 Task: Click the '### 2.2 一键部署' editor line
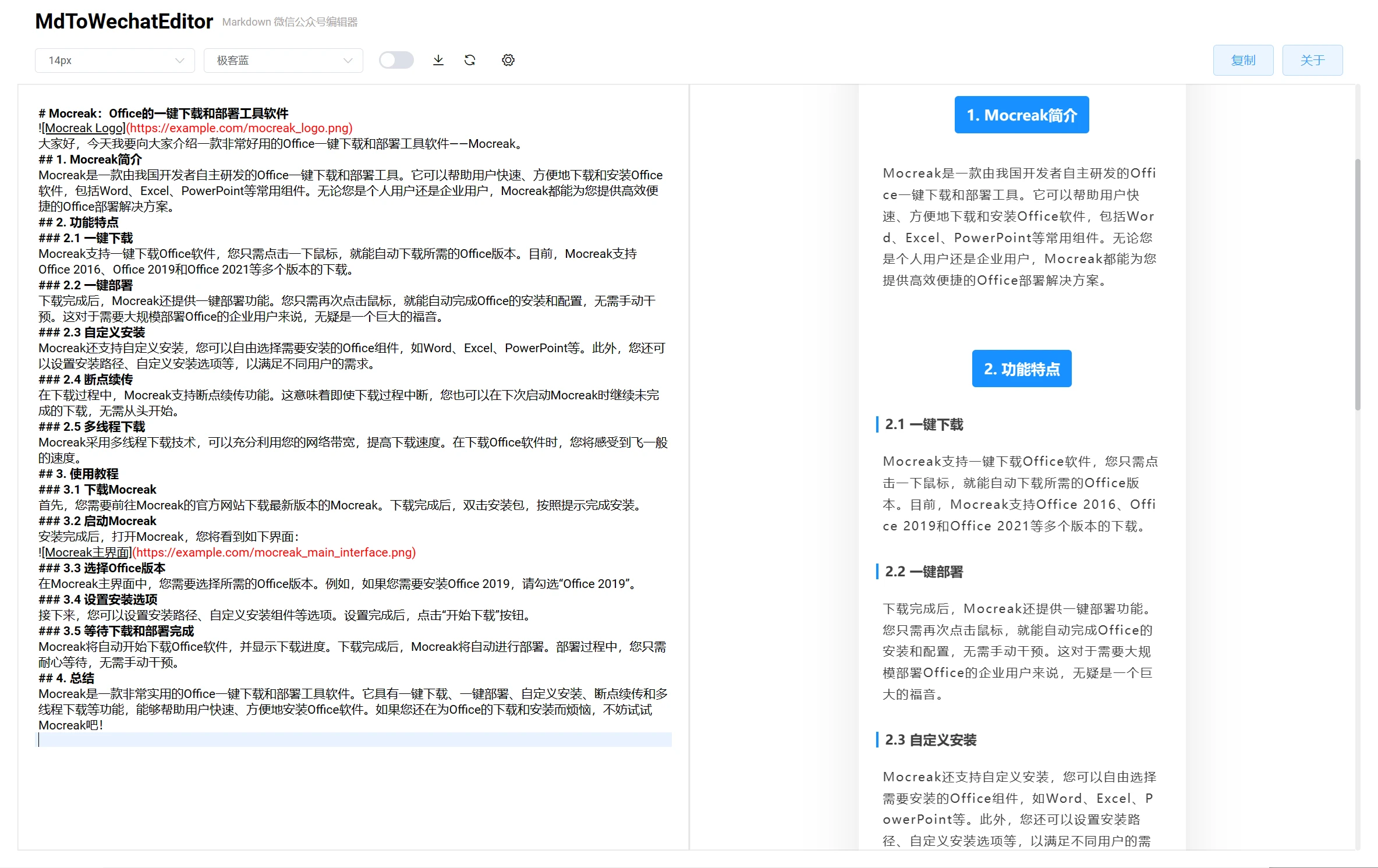click(86, 285)
